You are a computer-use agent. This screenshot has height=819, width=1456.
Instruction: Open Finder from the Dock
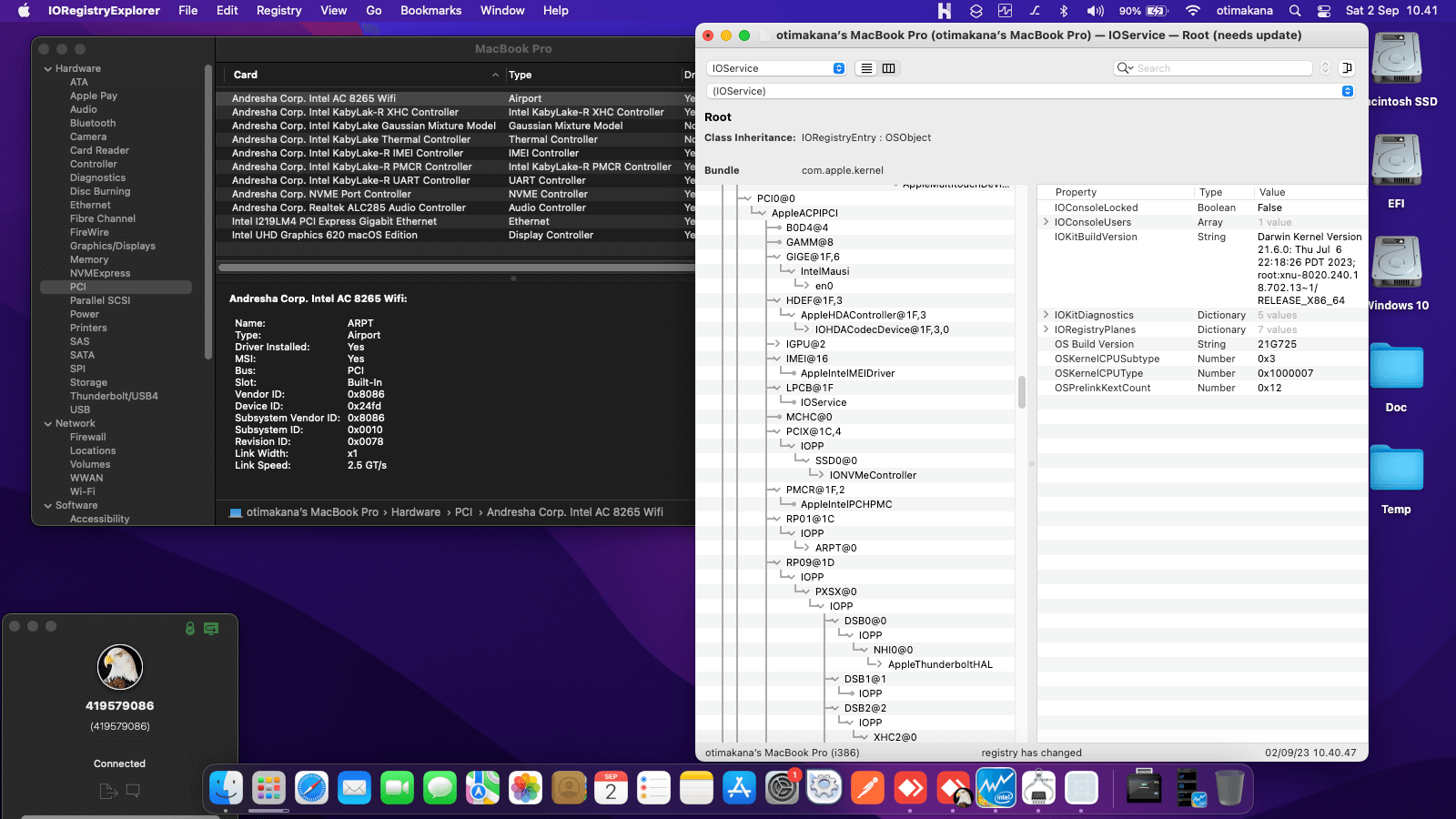click(226, 788)
